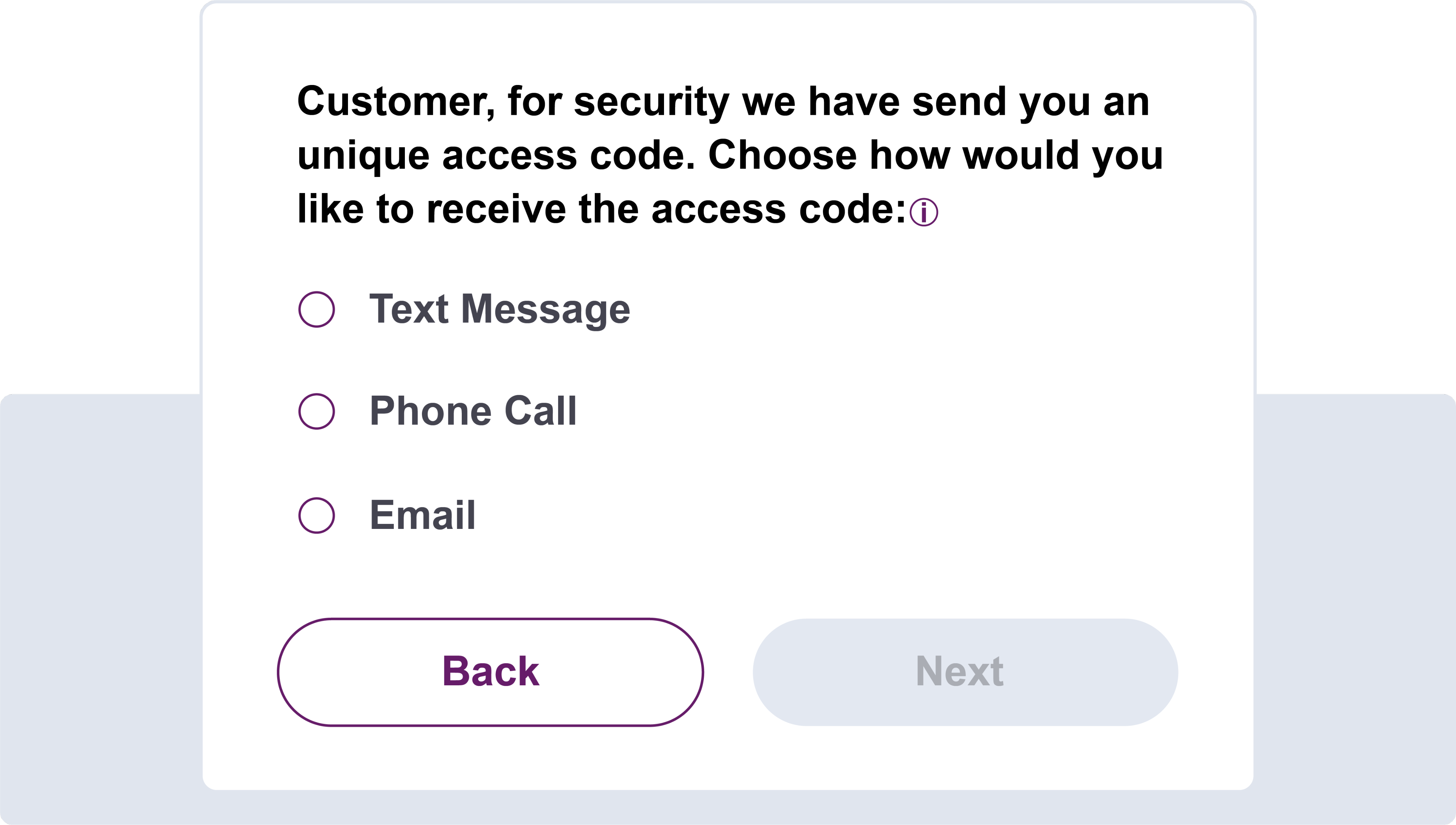Image resolution: width=1456 pixels, height=825 pixels.
Task: Click the "Phone Call" option label
Action: [473, 411]
